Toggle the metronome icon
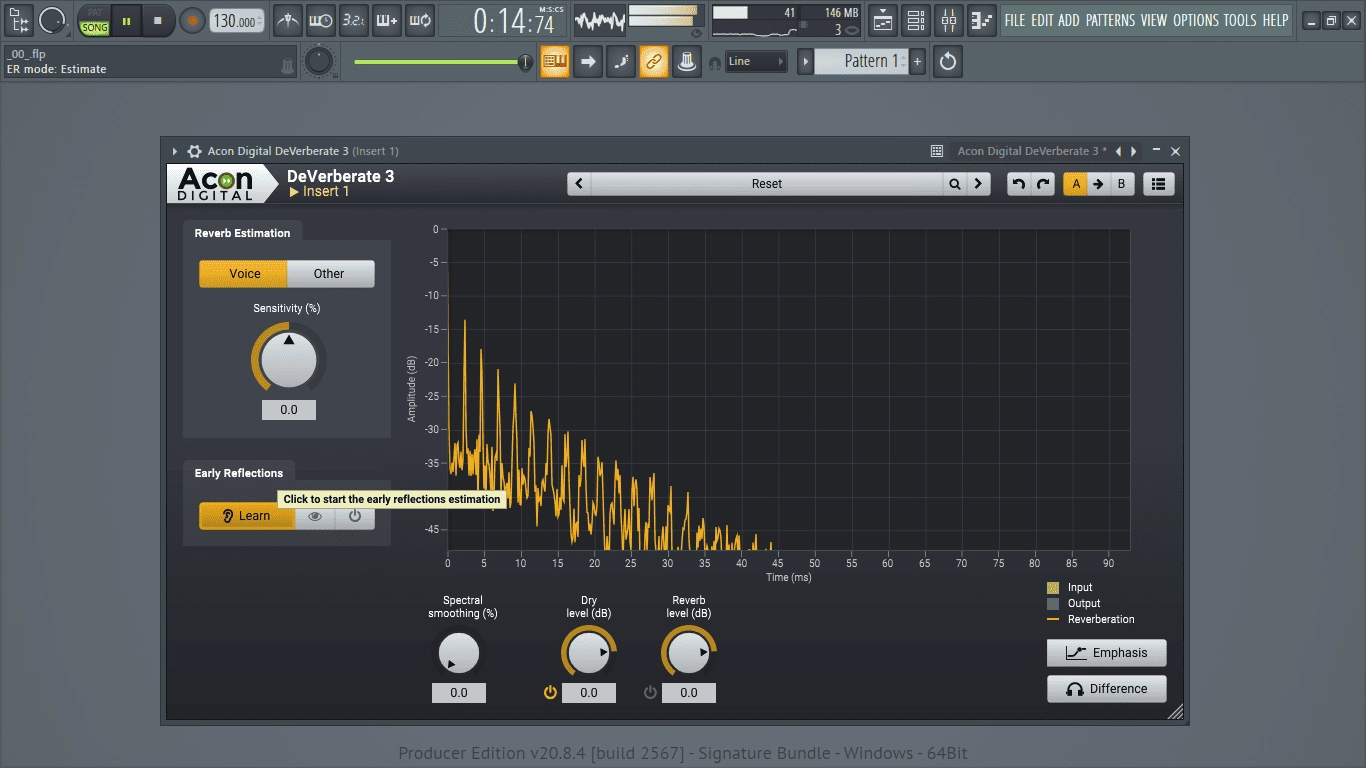 click(x=288, y=19)
